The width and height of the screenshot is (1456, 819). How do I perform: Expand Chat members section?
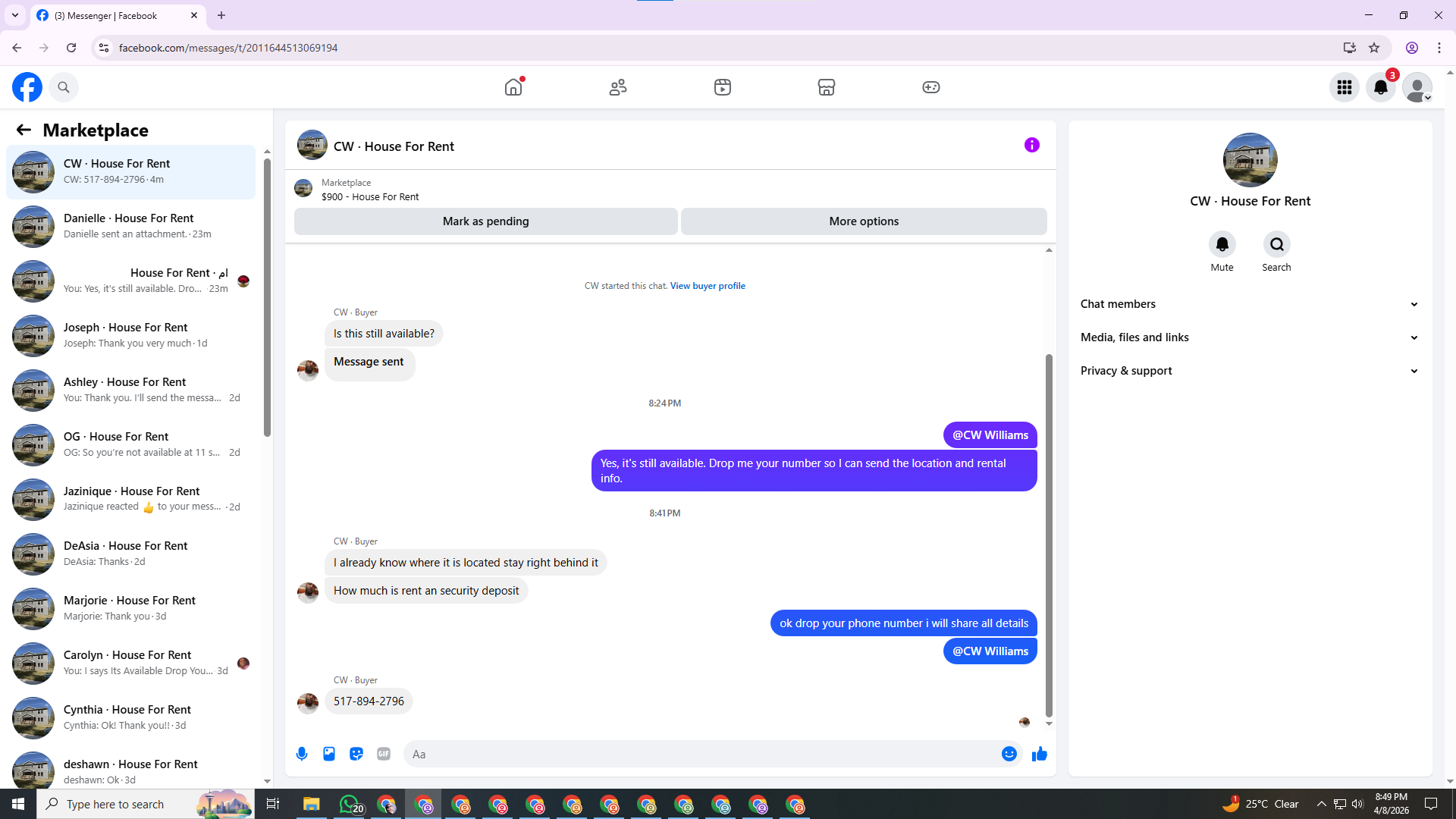(x=1250, y=304)
